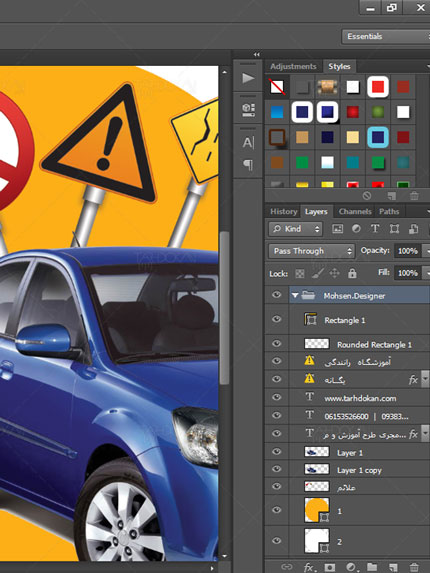Image resolution: width=430 pixels, height=573 pixels.
Task: Collapse the Mohsen.Designer group triangle
Action: [295, 295]
